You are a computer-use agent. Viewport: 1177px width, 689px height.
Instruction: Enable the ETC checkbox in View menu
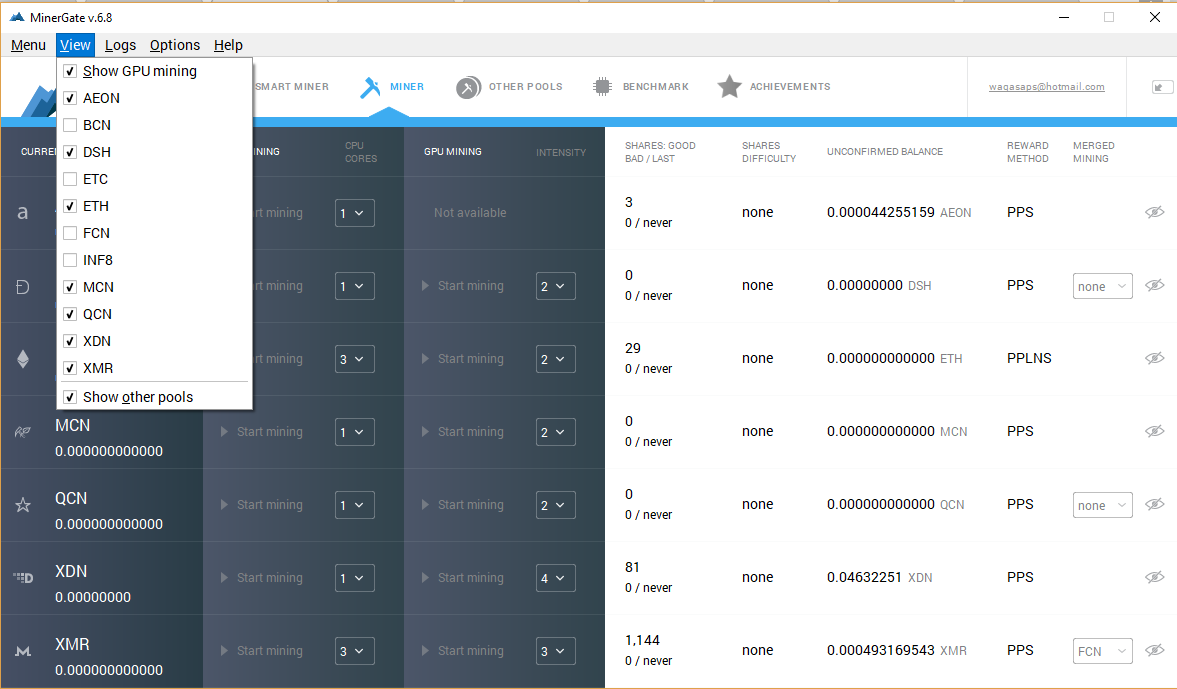click(x=70, y=179)
